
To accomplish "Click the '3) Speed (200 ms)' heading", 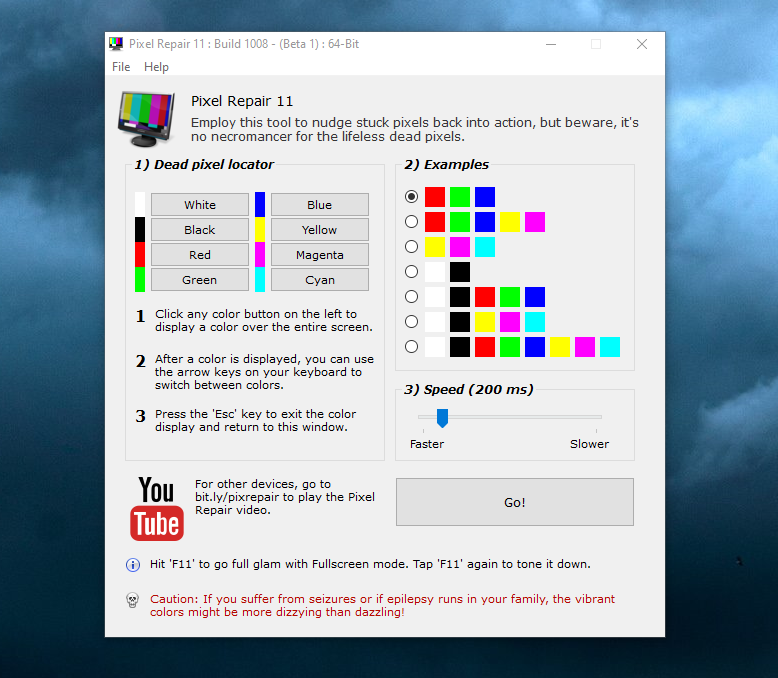I will [468, 390].
